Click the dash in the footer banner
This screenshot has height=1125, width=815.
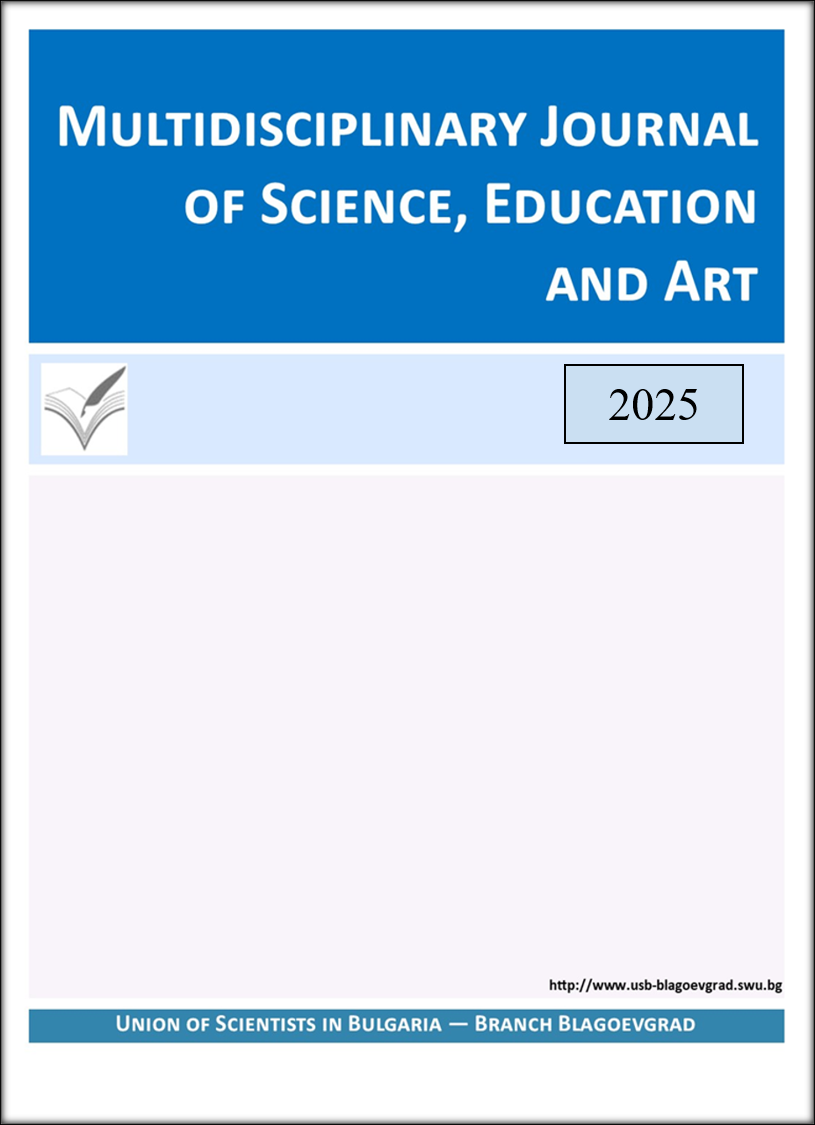[x=452, y=1025]
